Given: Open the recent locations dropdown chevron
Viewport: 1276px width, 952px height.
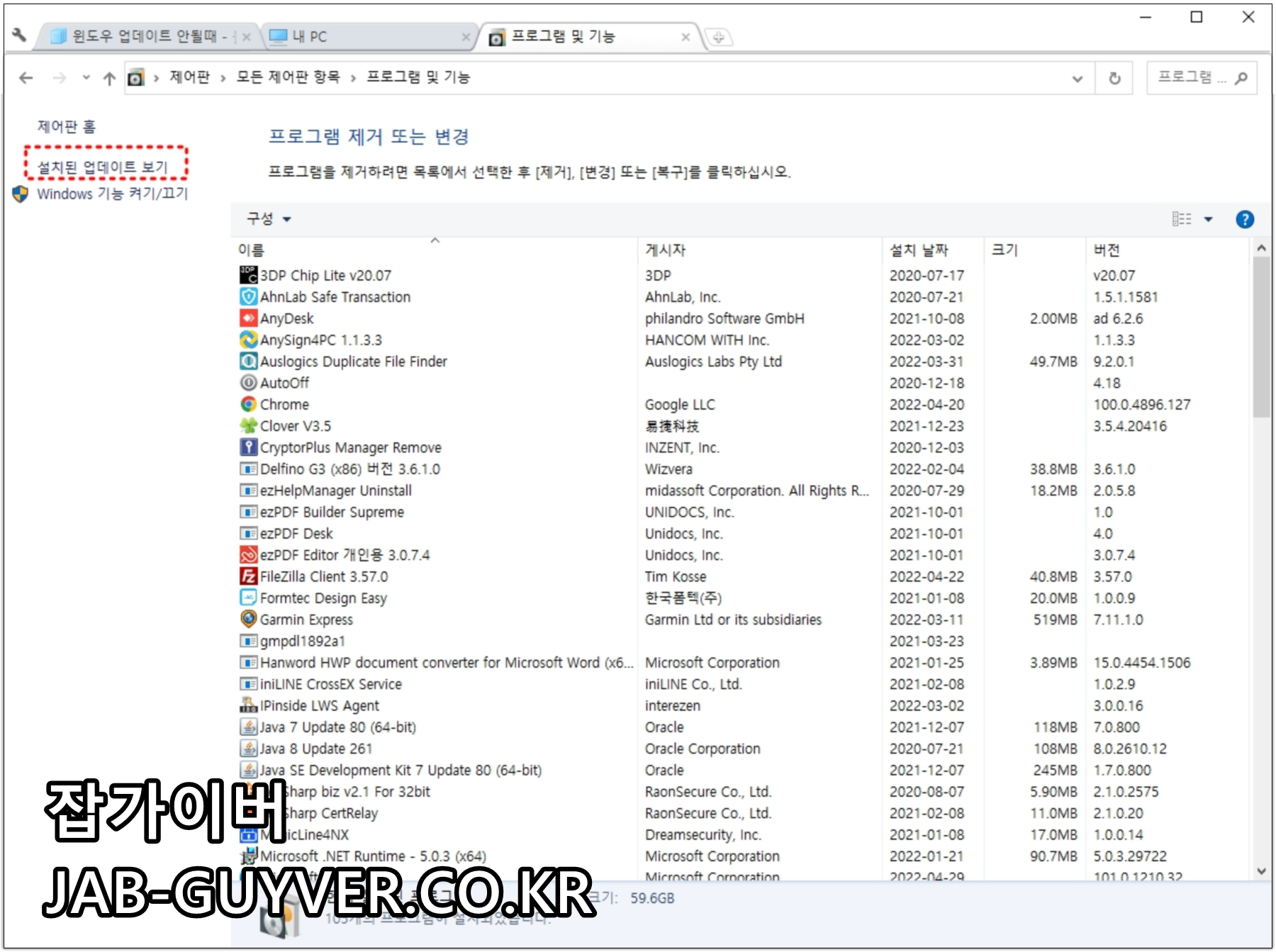Looking at the screenshot, I should click(x=86, y=77).
